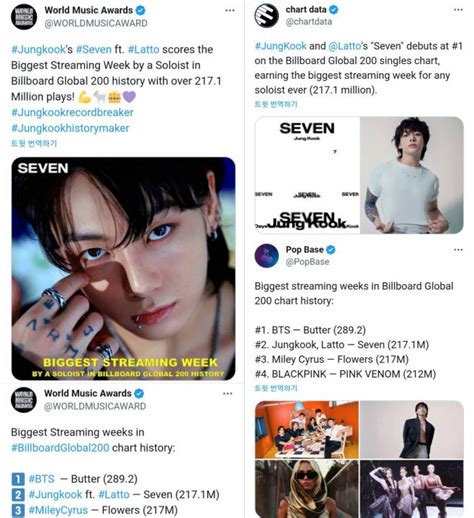
Task: Click the #BillboardGlobal200 hashtag
Action: tap(60, 447)
